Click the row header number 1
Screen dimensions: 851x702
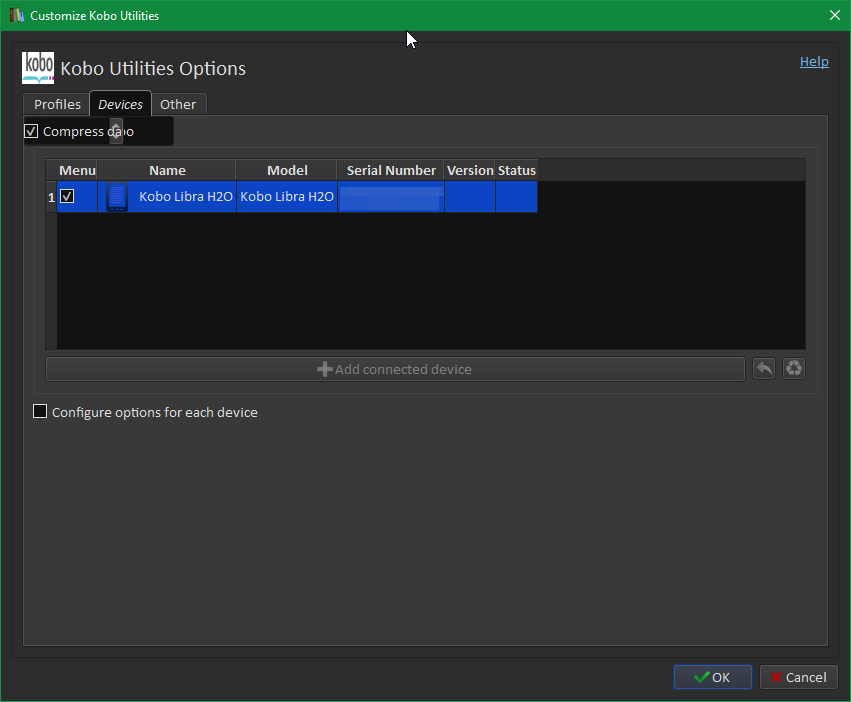tap(51, 197)
